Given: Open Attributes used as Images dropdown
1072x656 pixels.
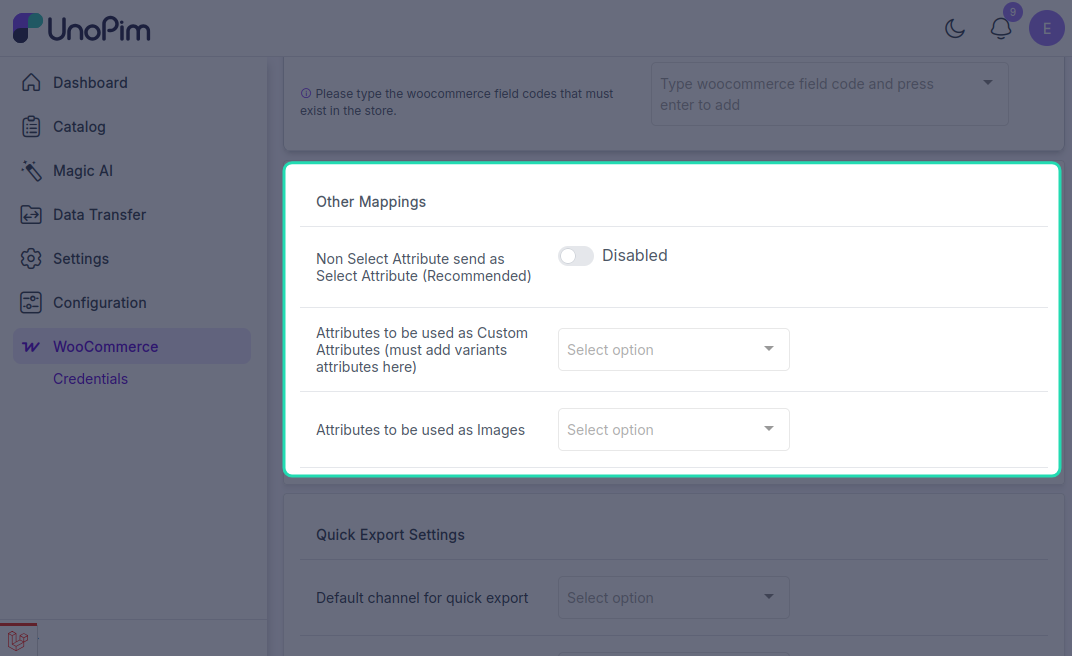Looking at the screenshot, I should click(673, 429).
